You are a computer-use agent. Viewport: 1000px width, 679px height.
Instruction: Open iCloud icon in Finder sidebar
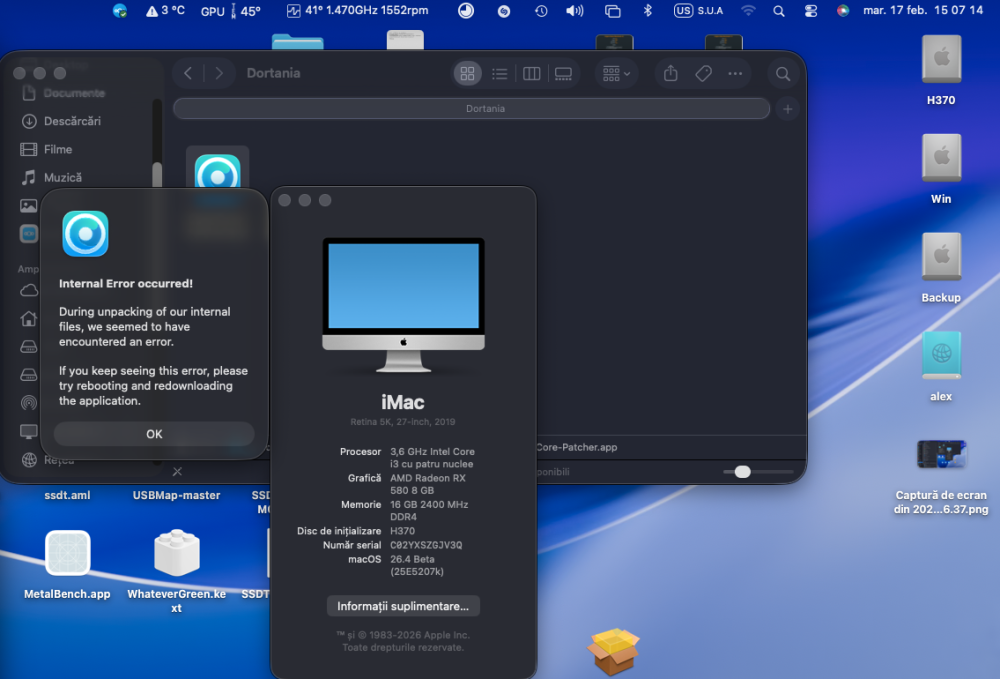point(29,291)
